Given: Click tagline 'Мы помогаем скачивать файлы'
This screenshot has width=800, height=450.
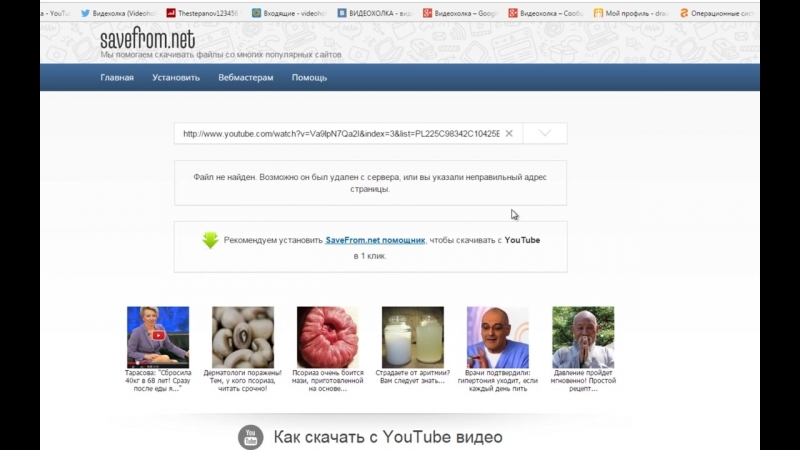Looking at the screenshot, I should (x=221, y=55).
